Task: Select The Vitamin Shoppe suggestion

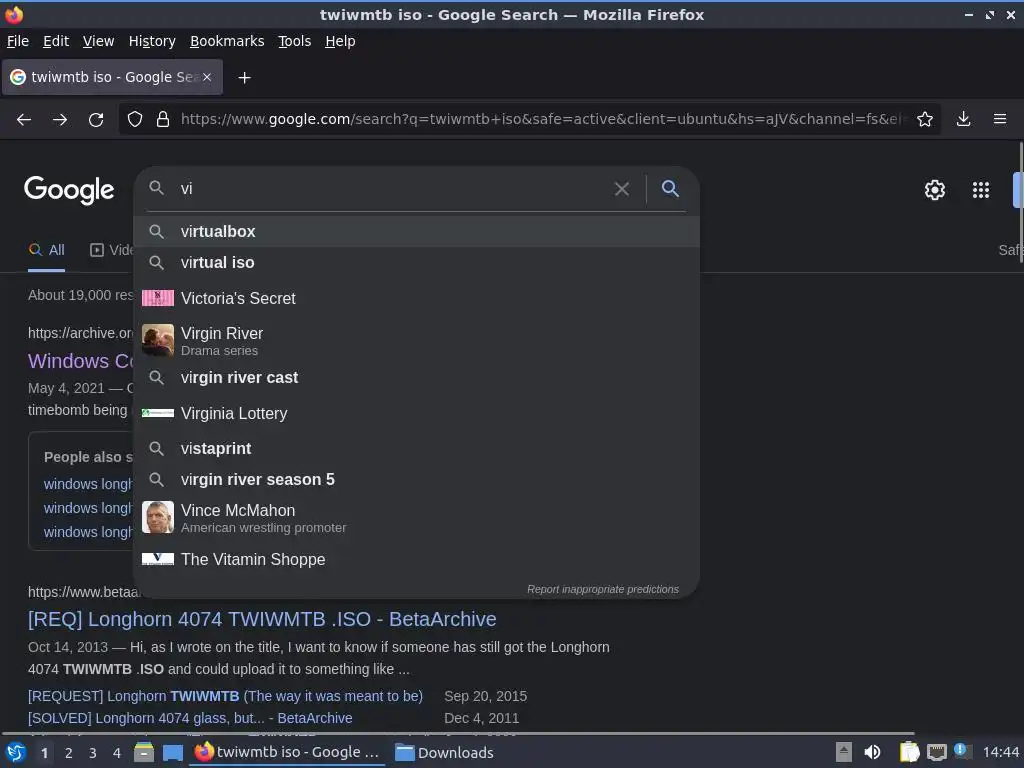Action: tap(416, 560)
